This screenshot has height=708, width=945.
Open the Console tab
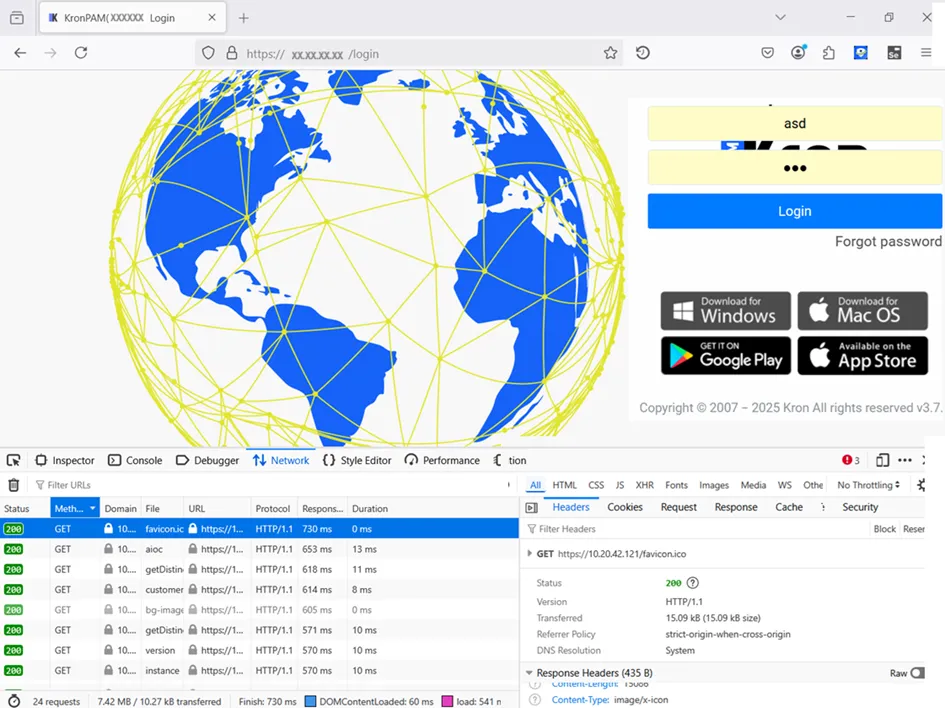pos(135,460)
